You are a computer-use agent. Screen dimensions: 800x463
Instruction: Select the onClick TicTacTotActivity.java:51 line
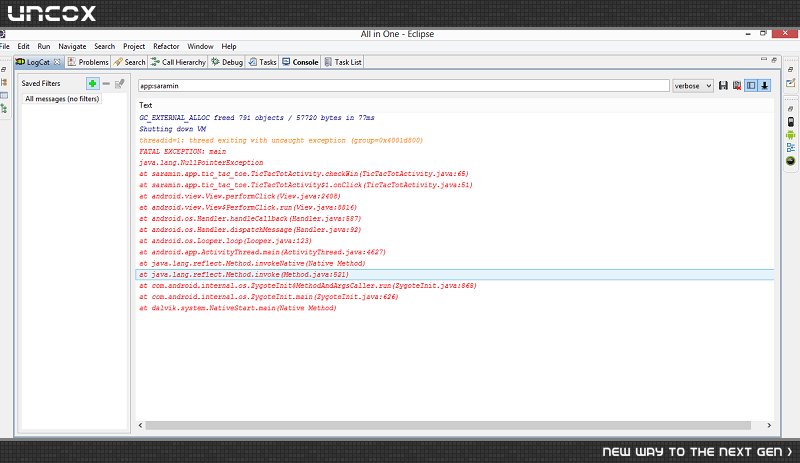coord(306,185)
